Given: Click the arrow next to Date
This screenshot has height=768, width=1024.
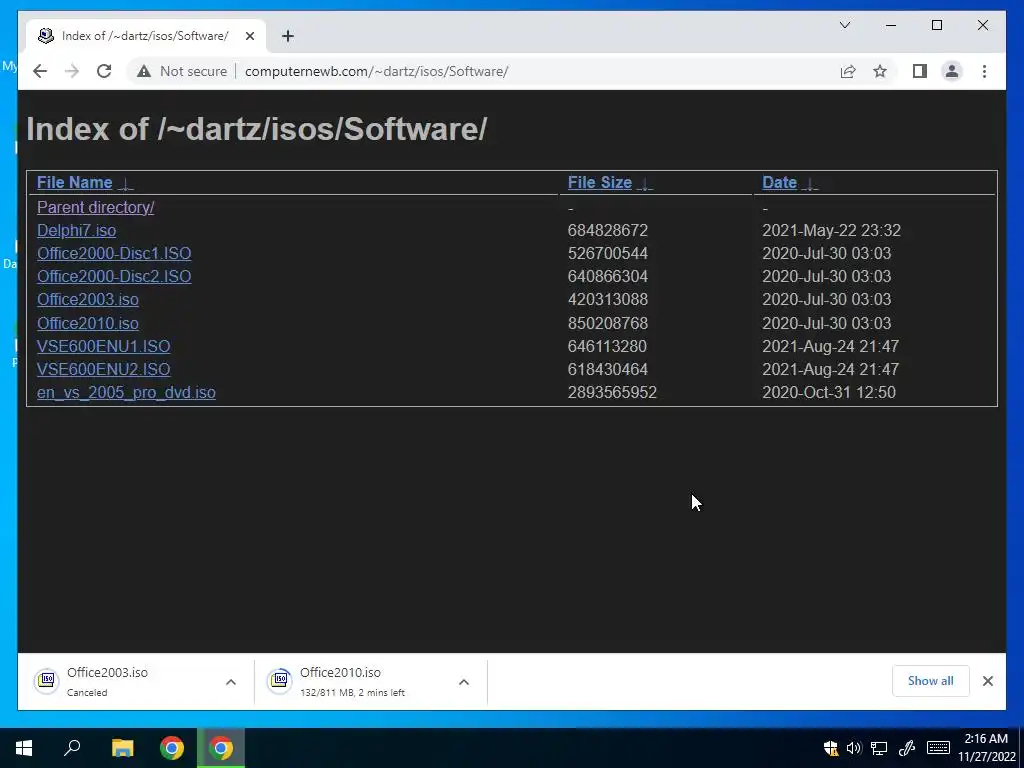Looking at the screenshot, I should pos(810,184).
